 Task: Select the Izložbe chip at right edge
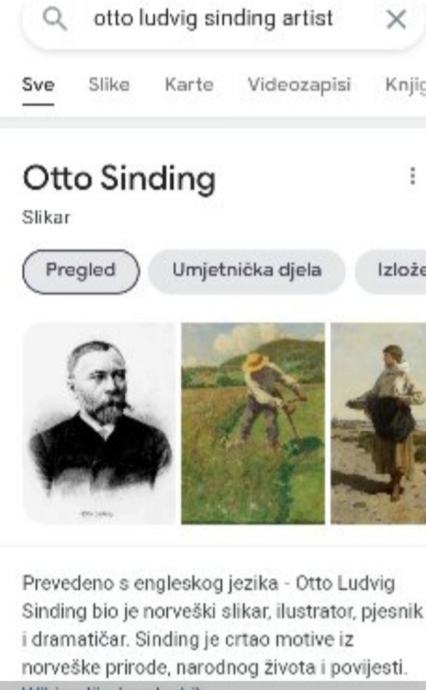(x=391, y=271)
